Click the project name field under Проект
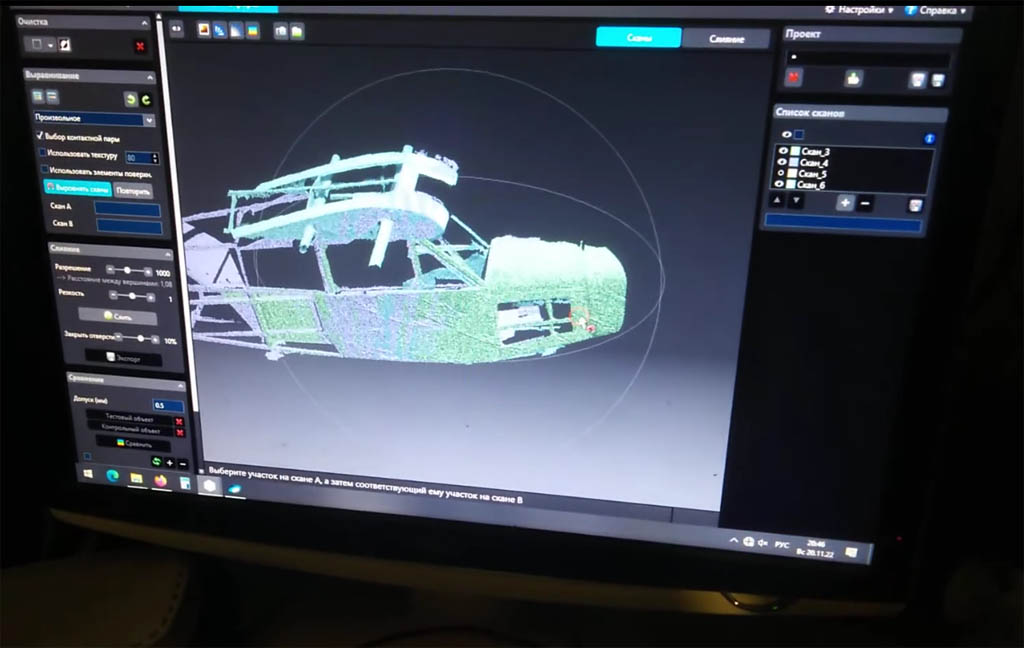The image size is (1024, 648). coord(867,57)
